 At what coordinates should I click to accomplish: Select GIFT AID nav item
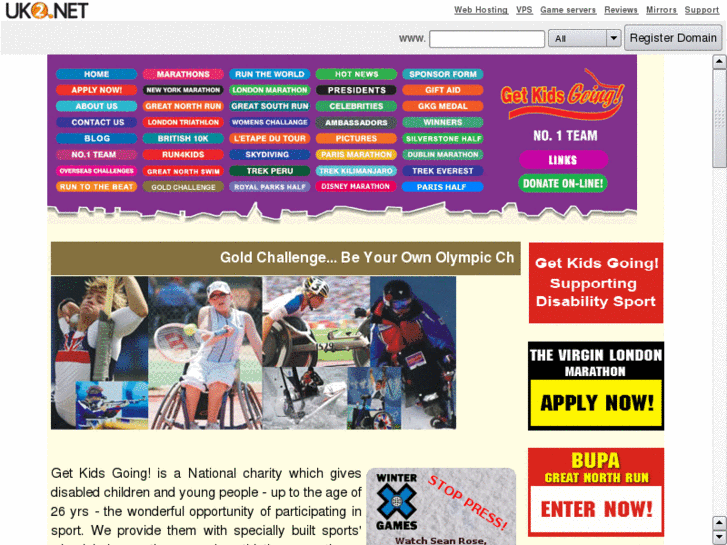point(443,90)
